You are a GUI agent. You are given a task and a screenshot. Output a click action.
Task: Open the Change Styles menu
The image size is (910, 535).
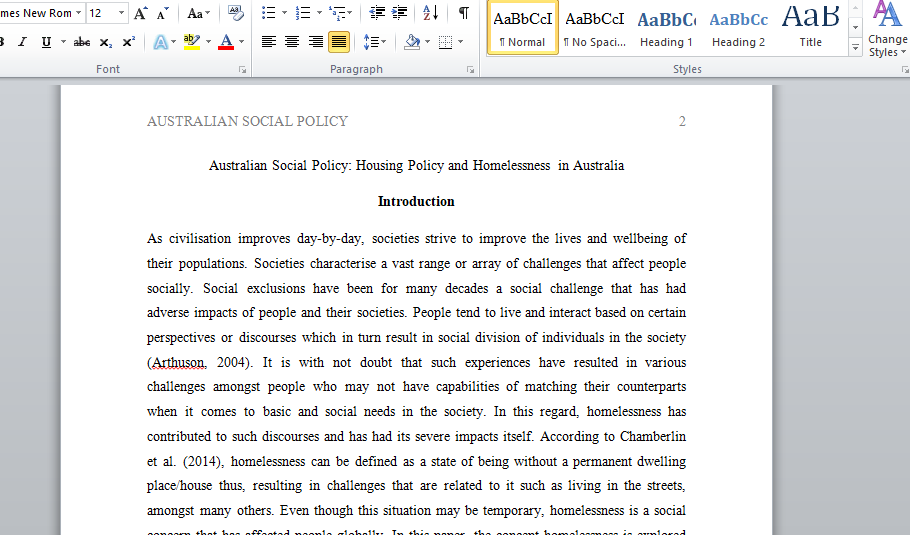[887, 29]
